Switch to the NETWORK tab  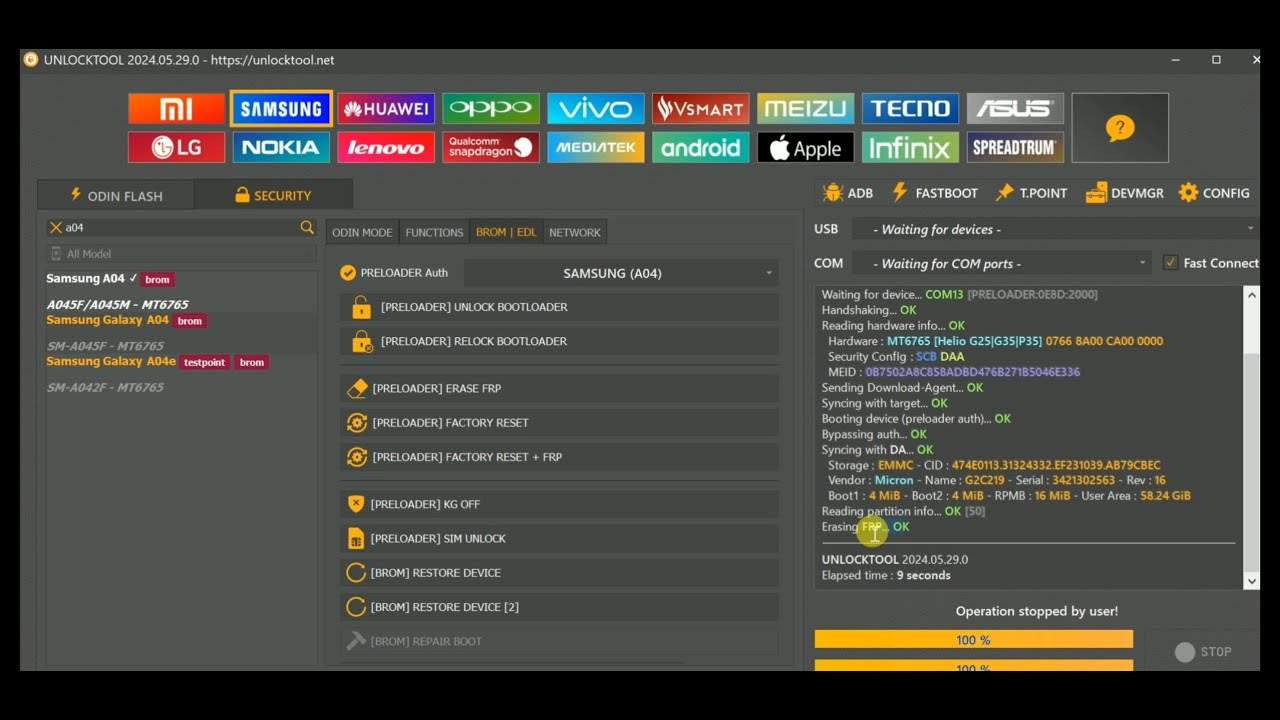[x=575, y=232]
